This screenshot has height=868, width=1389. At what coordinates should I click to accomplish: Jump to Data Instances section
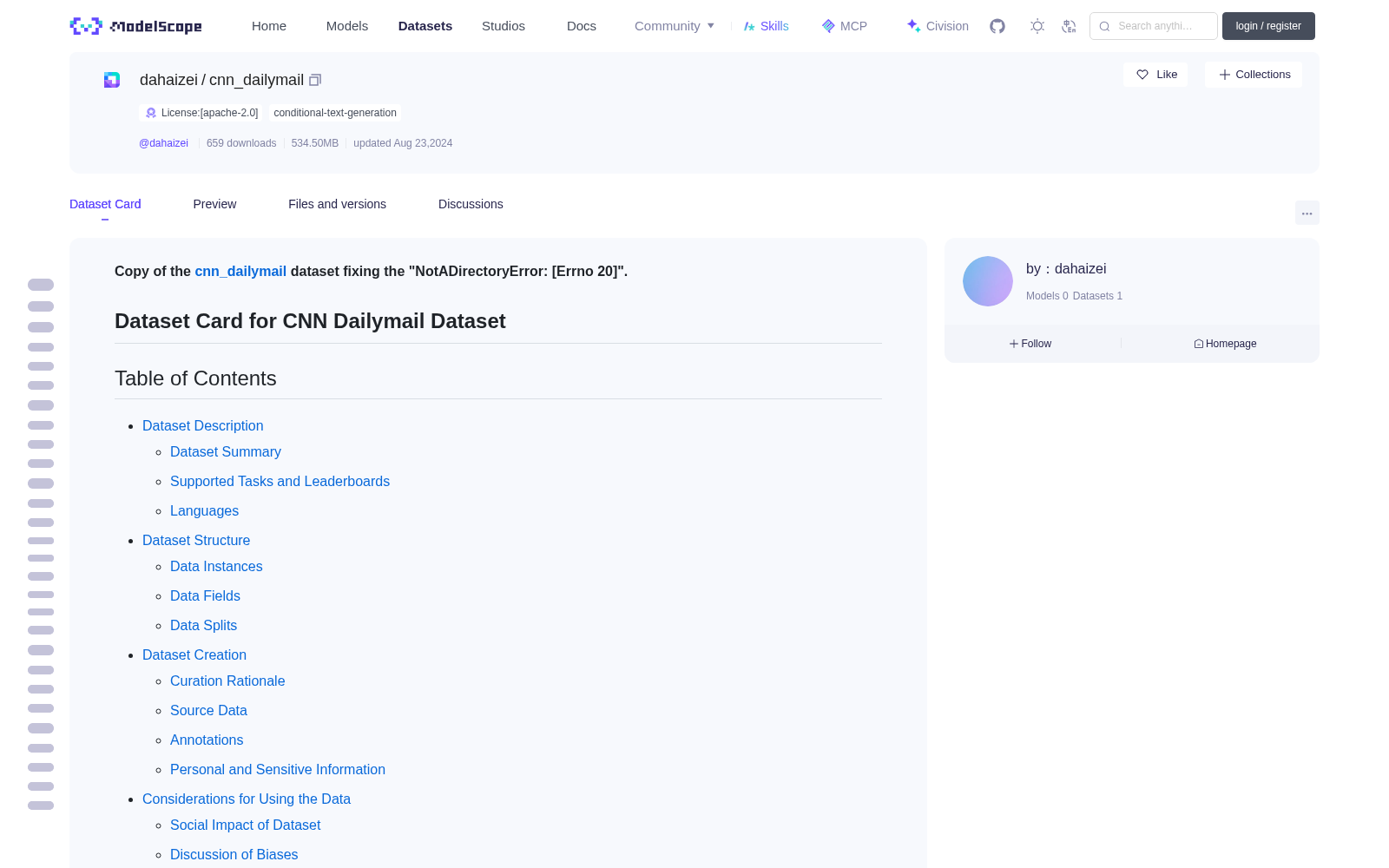tap(216, 567)
